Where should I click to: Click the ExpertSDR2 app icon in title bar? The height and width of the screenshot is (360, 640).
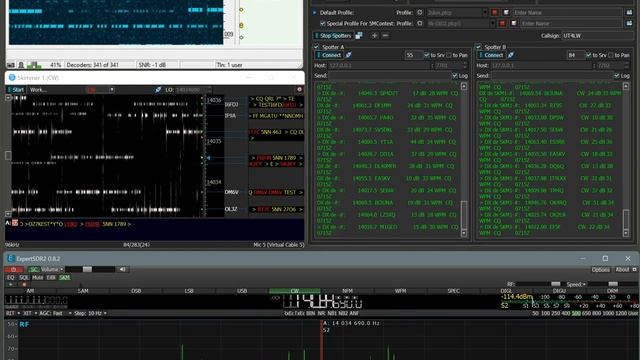11,258
